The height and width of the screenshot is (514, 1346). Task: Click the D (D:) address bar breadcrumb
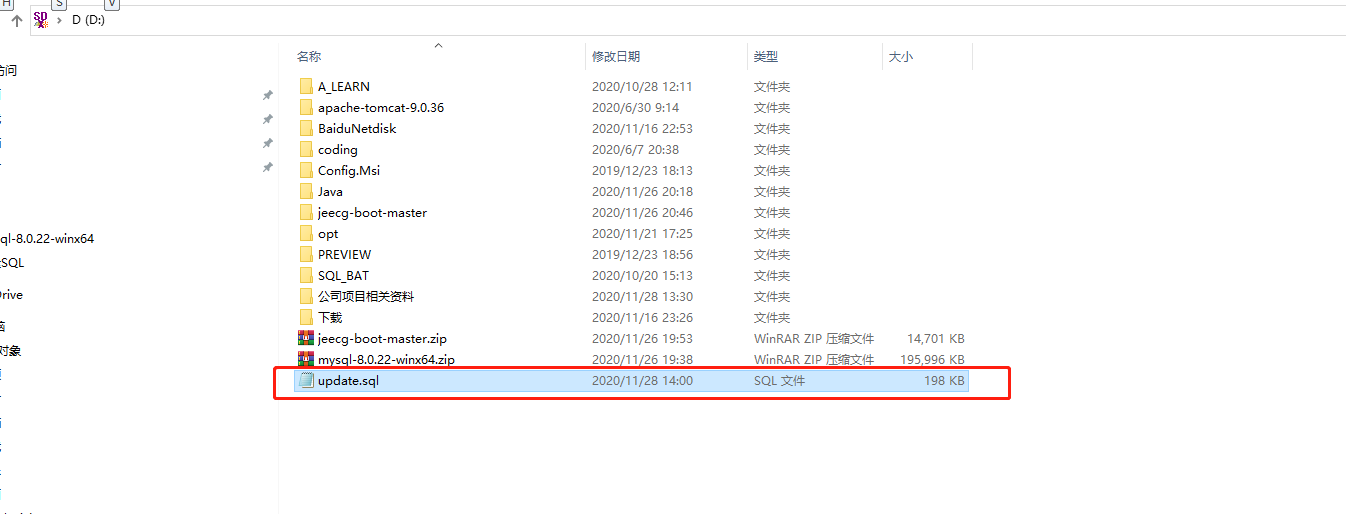(88, 20)
